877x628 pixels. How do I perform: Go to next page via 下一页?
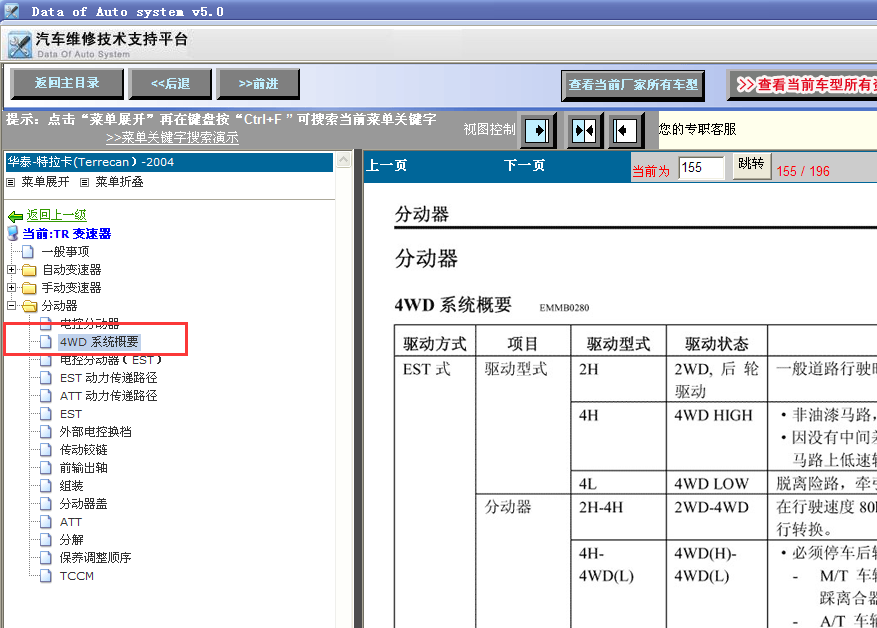pyautogui.click(x=524, y=166)
